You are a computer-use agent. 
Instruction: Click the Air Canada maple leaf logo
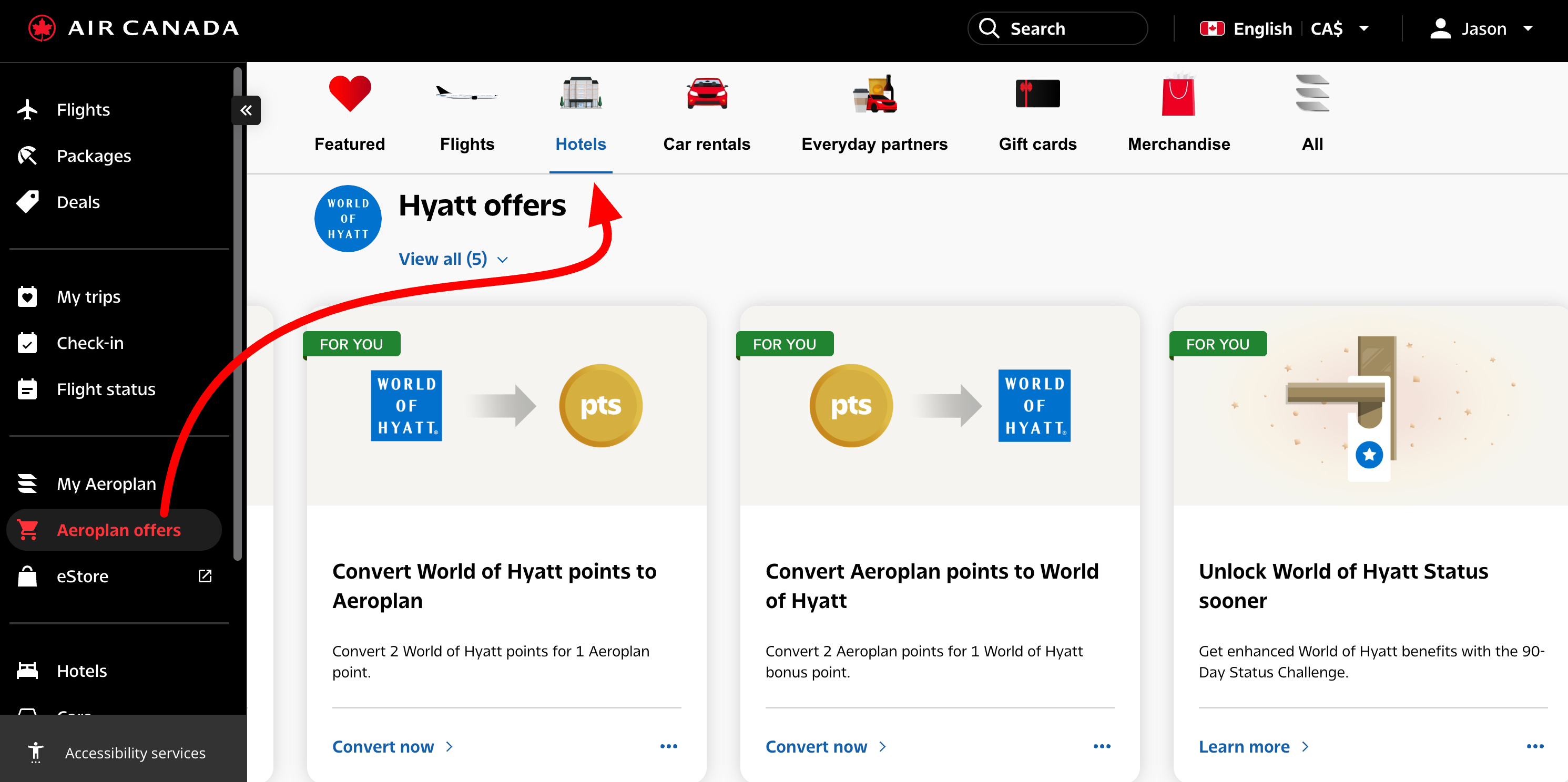point(42,28)
